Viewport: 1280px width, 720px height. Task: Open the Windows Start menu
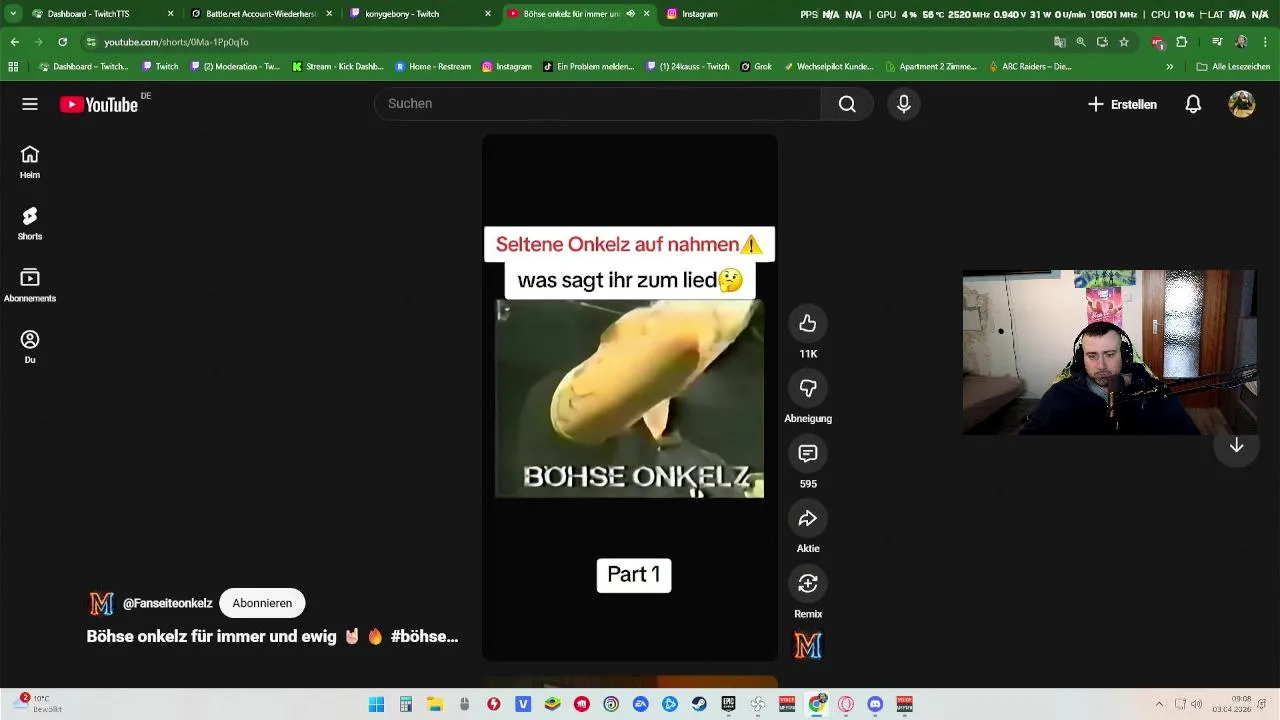[x=376, y=704]
